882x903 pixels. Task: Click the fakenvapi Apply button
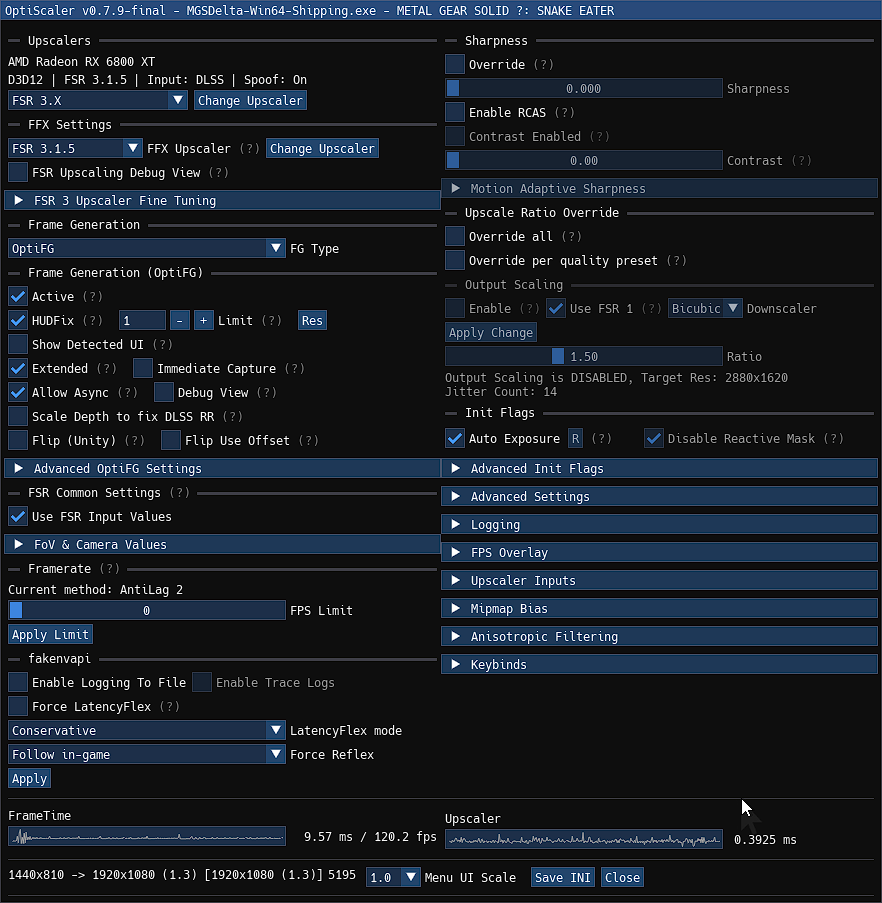(x=29, y=779)
